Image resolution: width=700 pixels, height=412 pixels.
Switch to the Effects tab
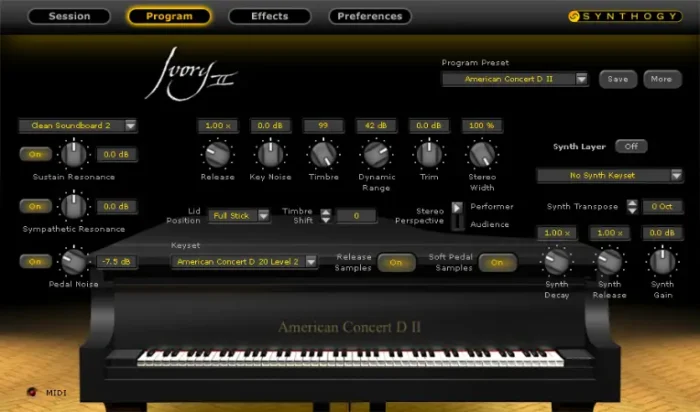coord(269,16)
